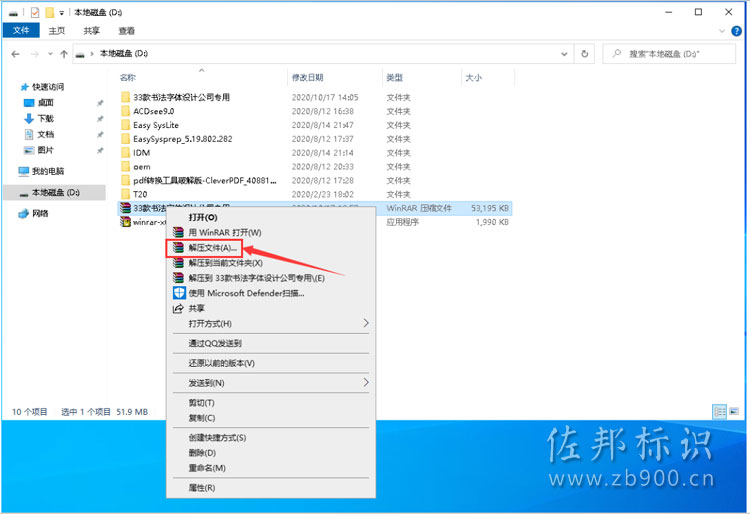
Task: Choose 重命名(M) in context menu
Action: click(x=271, y=468)
